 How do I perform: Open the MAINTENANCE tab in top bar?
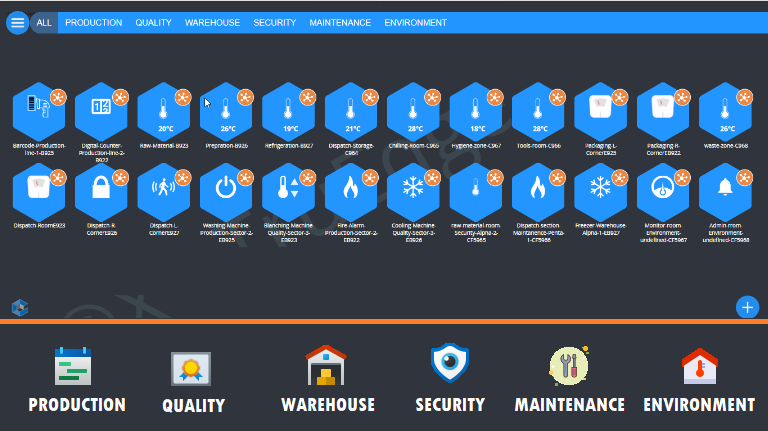coord(340,22)
